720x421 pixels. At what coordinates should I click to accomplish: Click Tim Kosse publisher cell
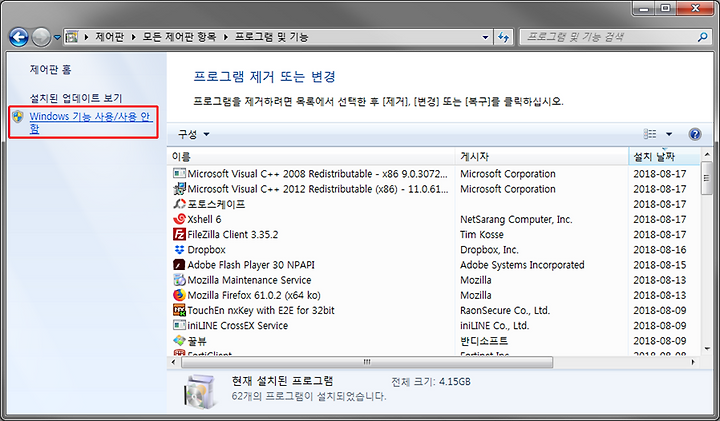point(482,234)
